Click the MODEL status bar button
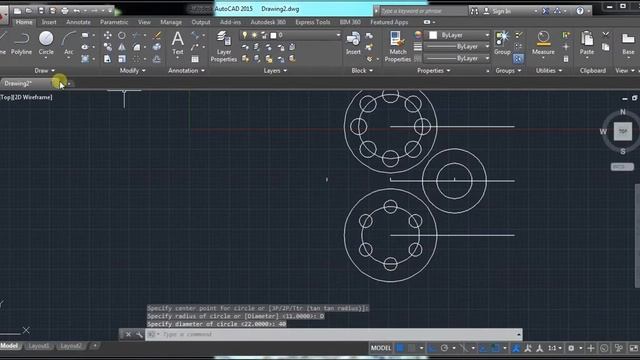640x360 pixels. click(x=380, y=348)
